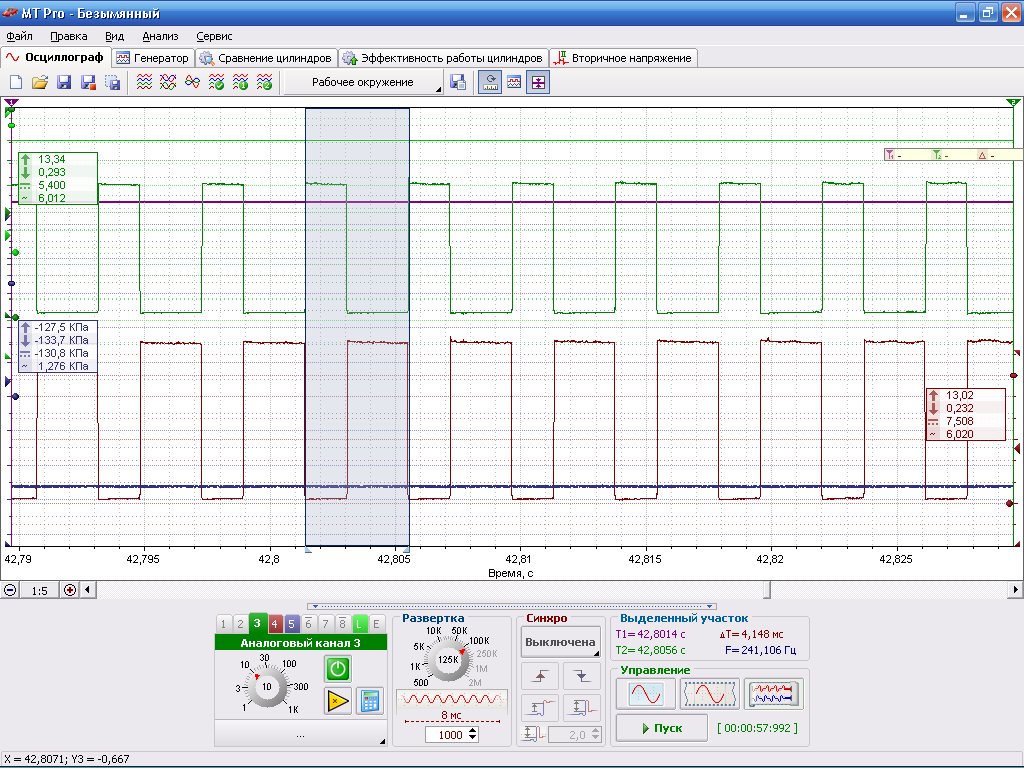Image resolution: width=1024 pixels, height=768 pixels.
Task: Toggle the purple vertical-compress toolbar button
Action: [537, 82]
